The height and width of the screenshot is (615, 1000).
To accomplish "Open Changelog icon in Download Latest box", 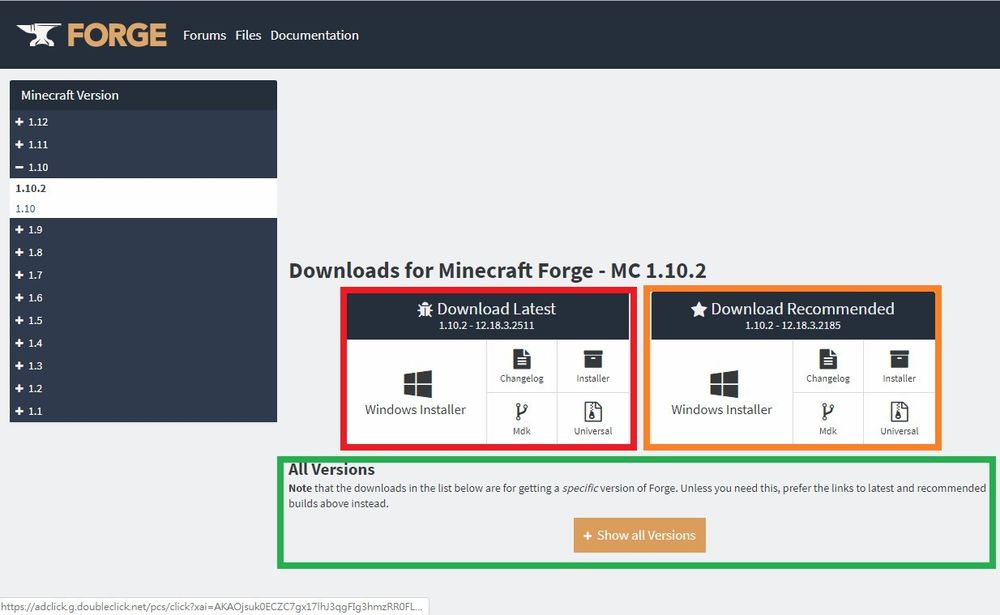I will click(x=521, y=359).
